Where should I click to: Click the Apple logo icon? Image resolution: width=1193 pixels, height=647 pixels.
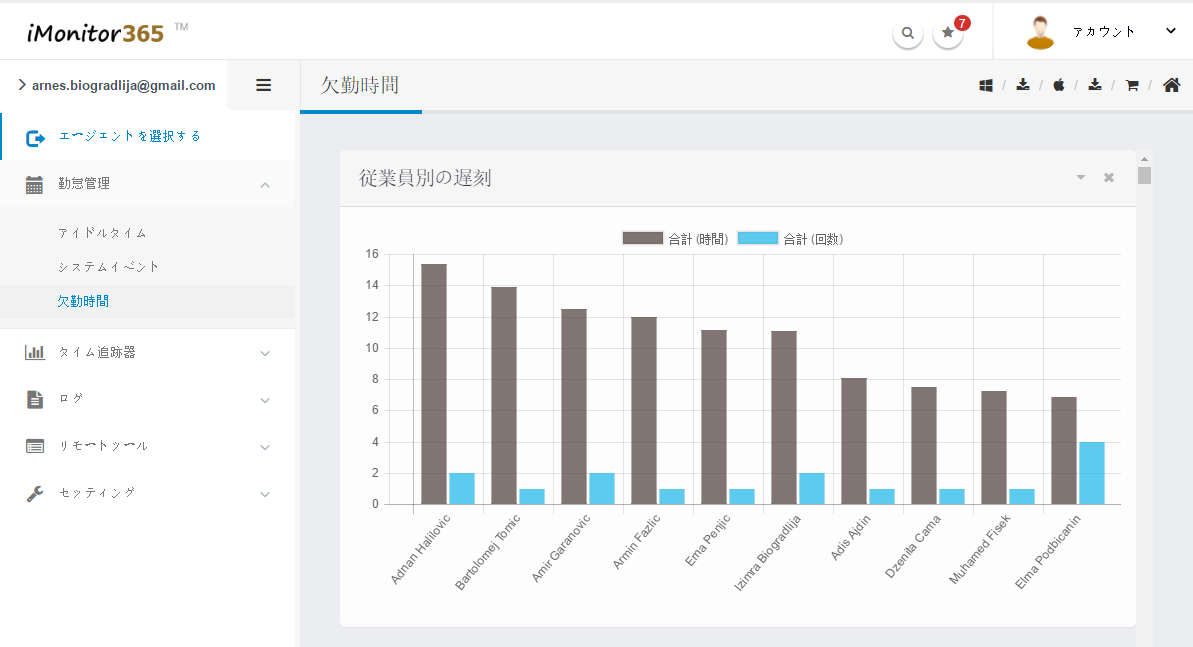click(x=1058, y=85)
